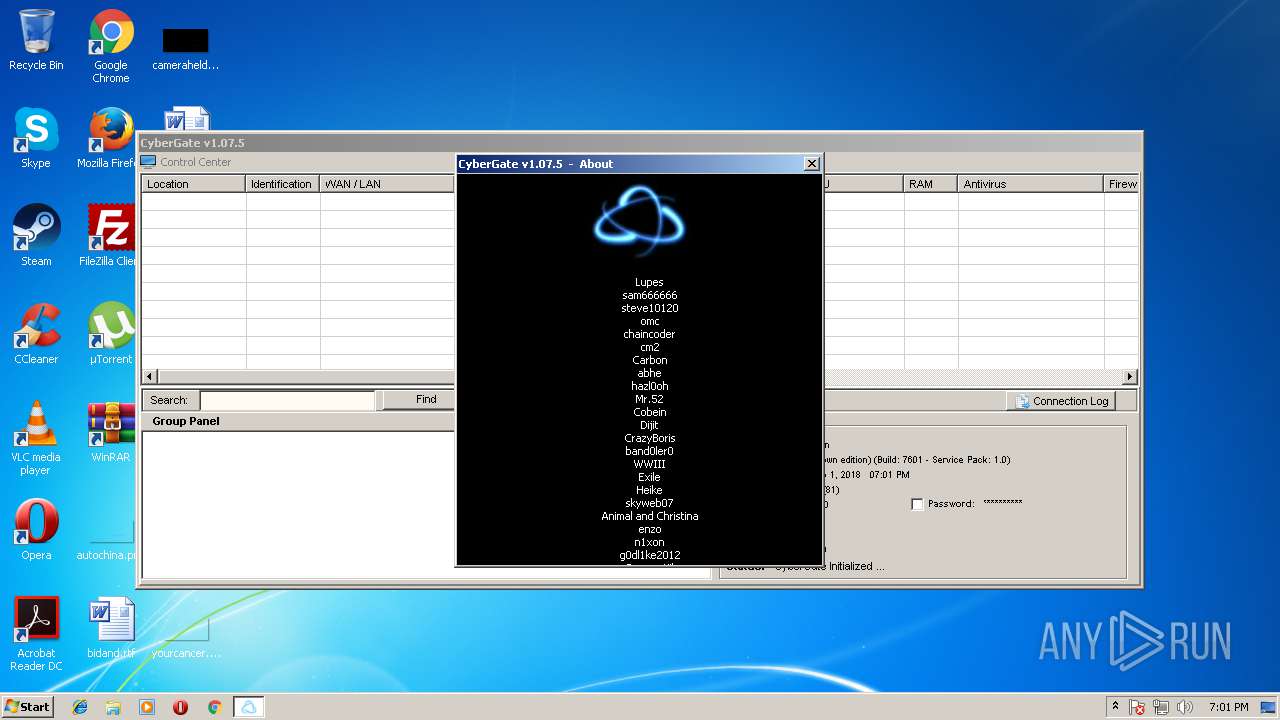Toggle the Password checkbox
The height and width of the screenshot is (720, 1280).
(917, 504)
